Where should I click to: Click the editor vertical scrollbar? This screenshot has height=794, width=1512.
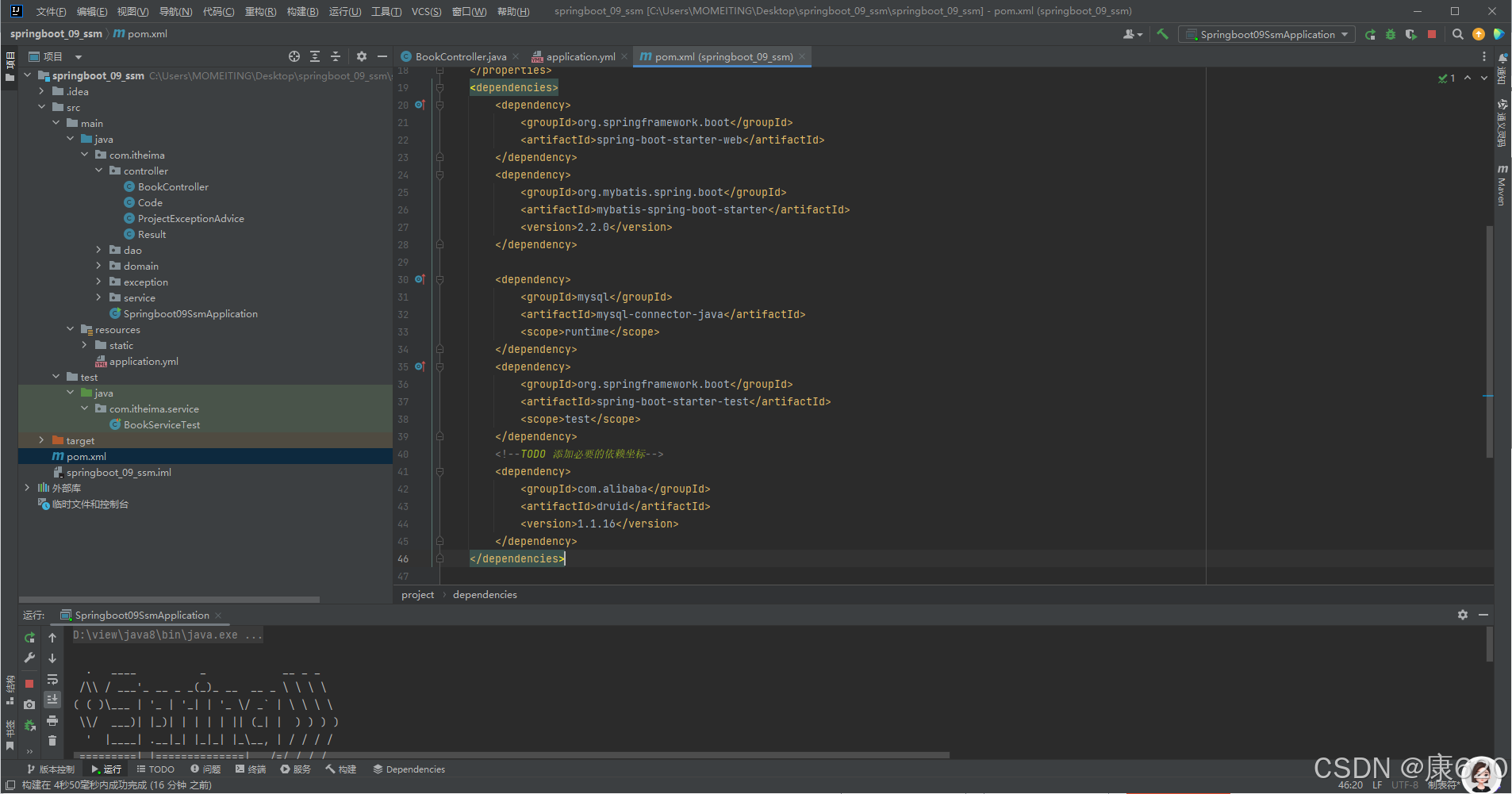tap(1490, 341)
